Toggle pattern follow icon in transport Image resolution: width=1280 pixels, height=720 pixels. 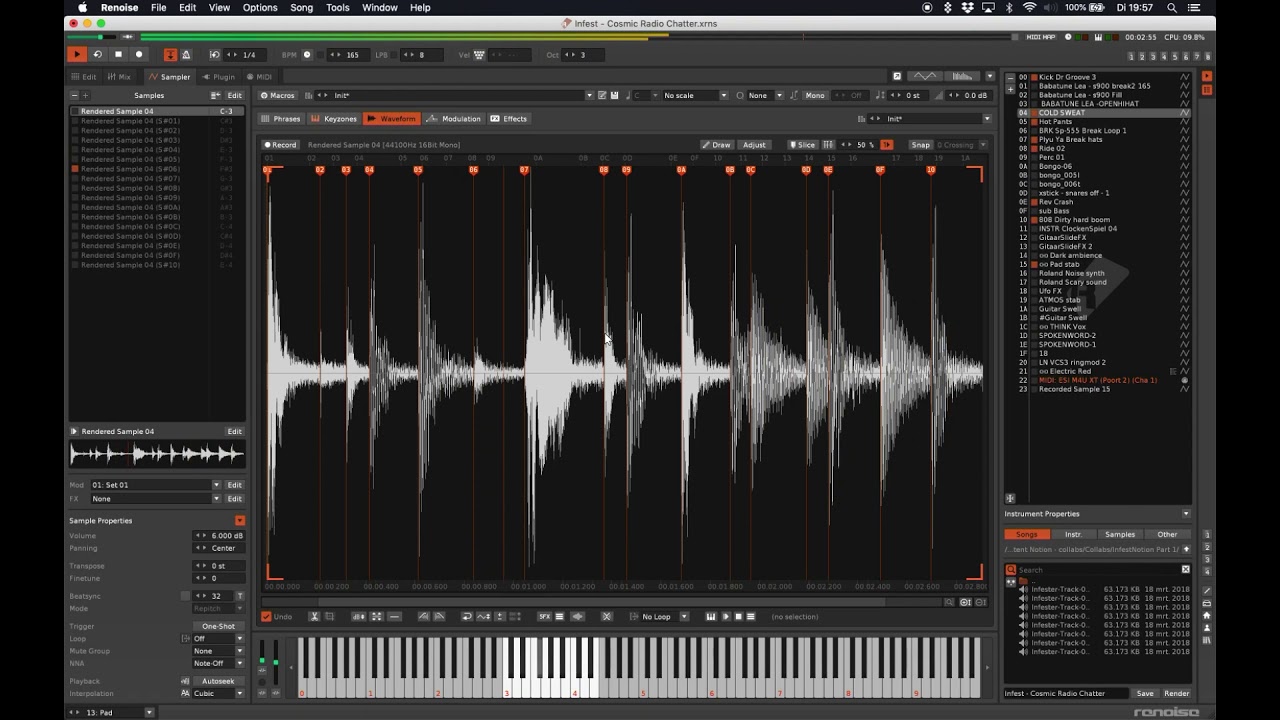pyautogui.click(x=170, y=55)
